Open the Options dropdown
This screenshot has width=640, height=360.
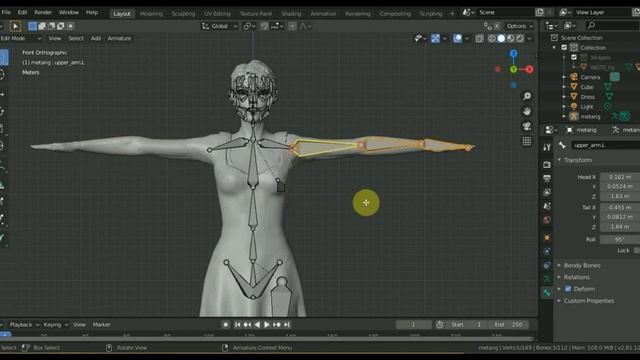(519, 26)
